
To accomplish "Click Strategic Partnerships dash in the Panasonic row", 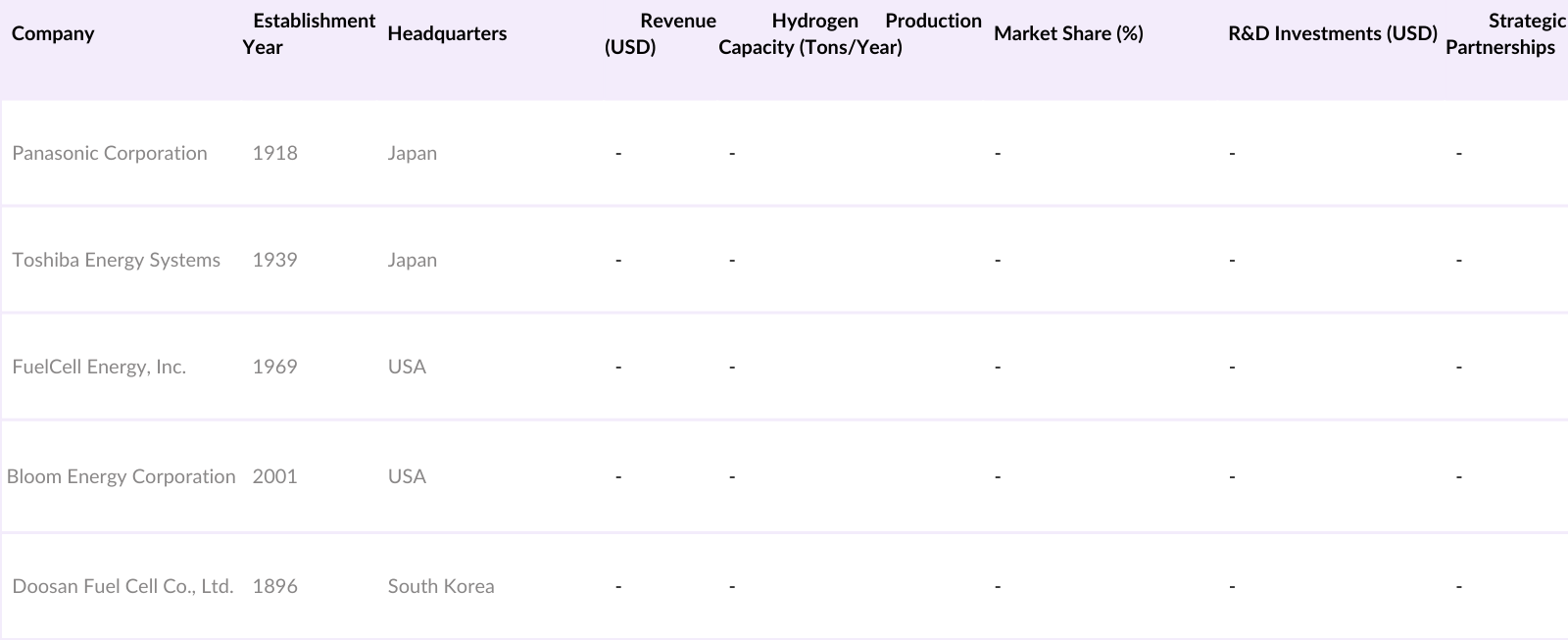I will tap(1459, 153).
